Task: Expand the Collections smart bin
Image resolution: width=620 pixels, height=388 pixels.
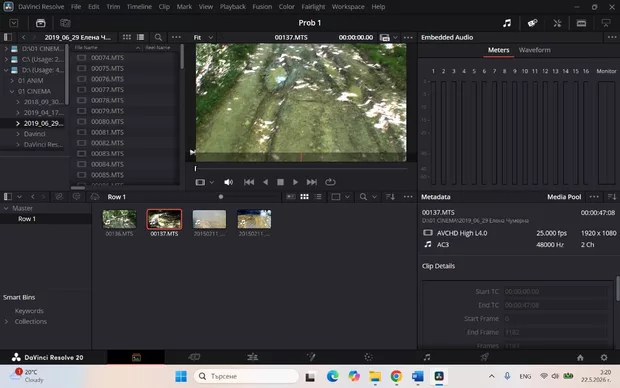Action: click(6, 322)
